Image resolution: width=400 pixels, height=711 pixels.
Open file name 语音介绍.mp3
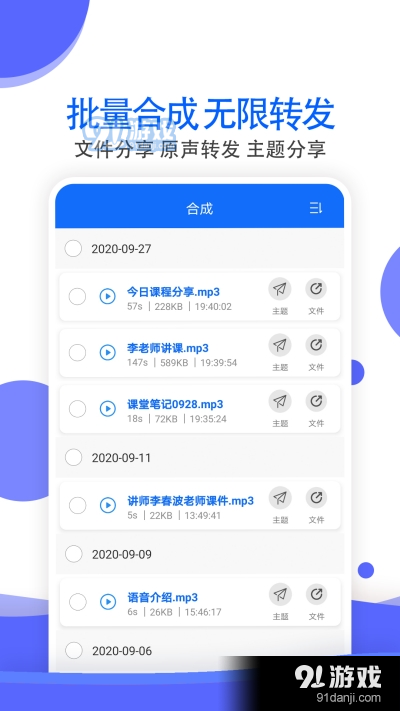click(162, 597)
